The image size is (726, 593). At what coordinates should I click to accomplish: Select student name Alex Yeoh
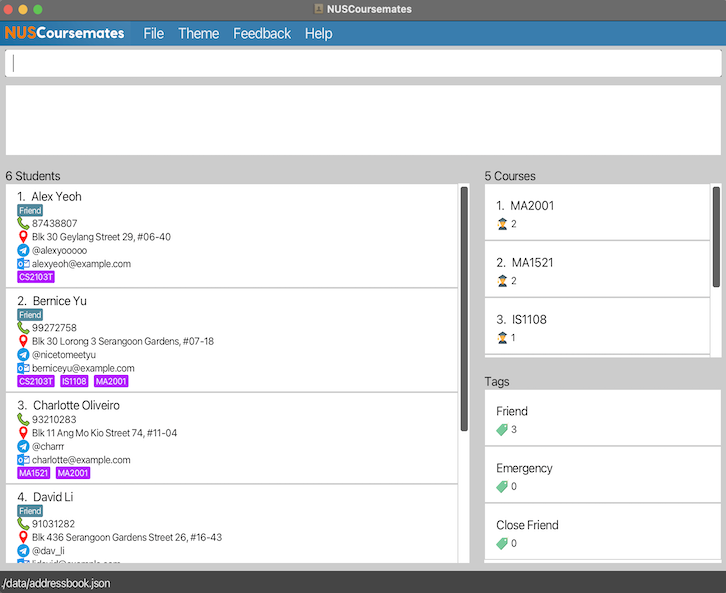pyautogui.click(x=56, y=197)
